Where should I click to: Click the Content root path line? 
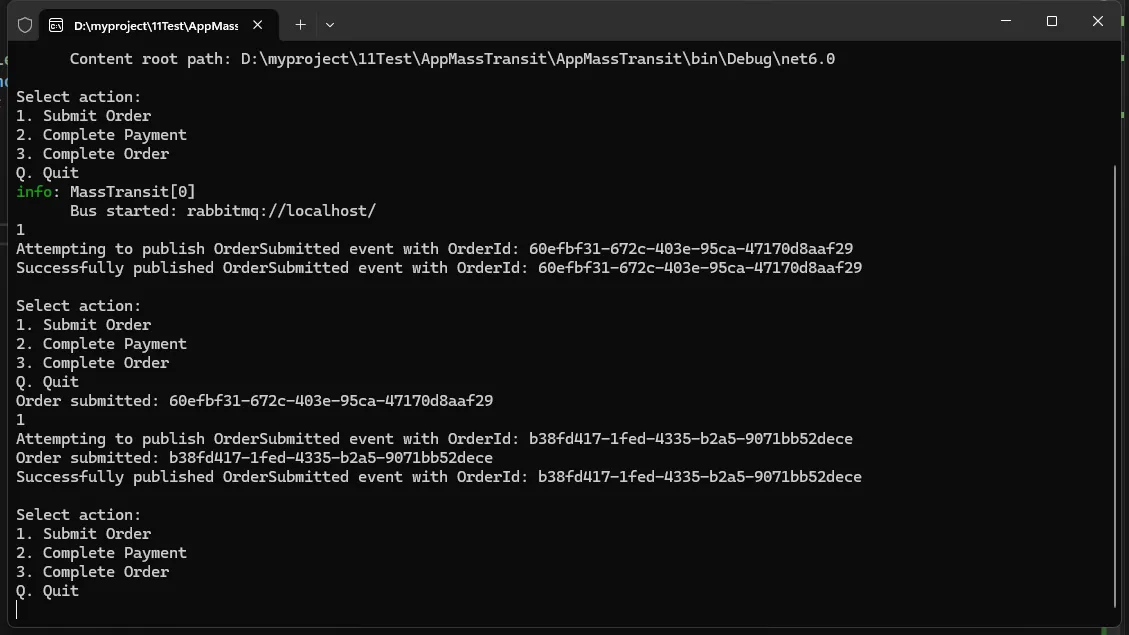[x=452, y=59]
